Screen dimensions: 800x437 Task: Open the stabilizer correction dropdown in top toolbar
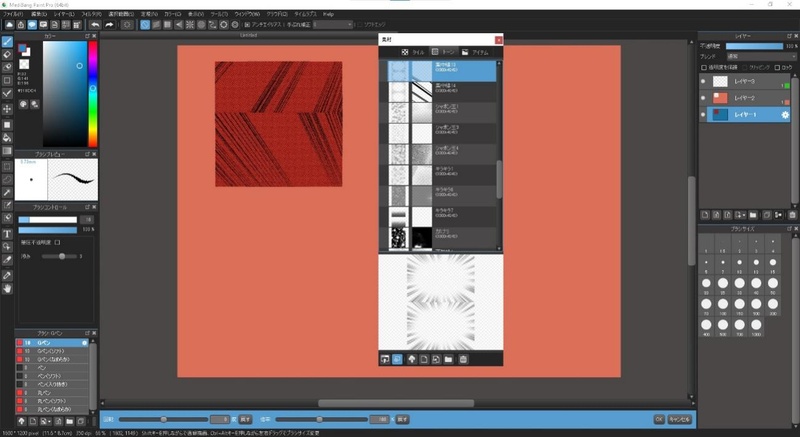pyautogui.click(x=333, y=24)
